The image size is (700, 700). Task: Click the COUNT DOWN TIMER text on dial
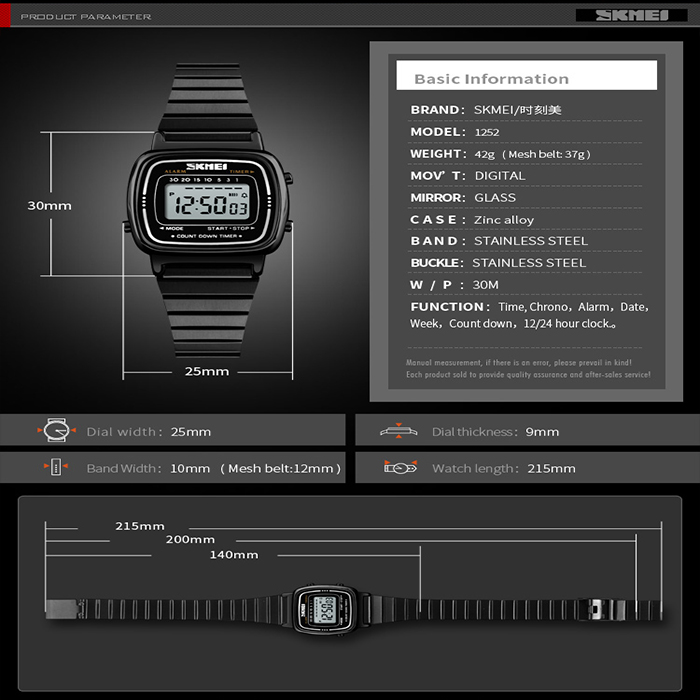[x=207, y=236]
